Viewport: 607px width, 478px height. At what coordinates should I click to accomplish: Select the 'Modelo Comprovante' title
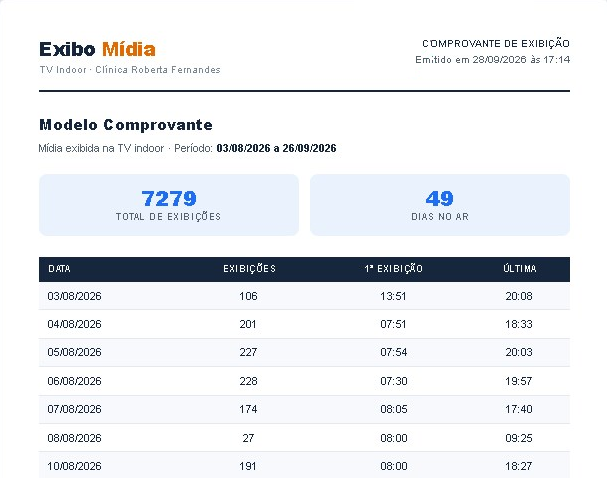click(x=126, y=125)
